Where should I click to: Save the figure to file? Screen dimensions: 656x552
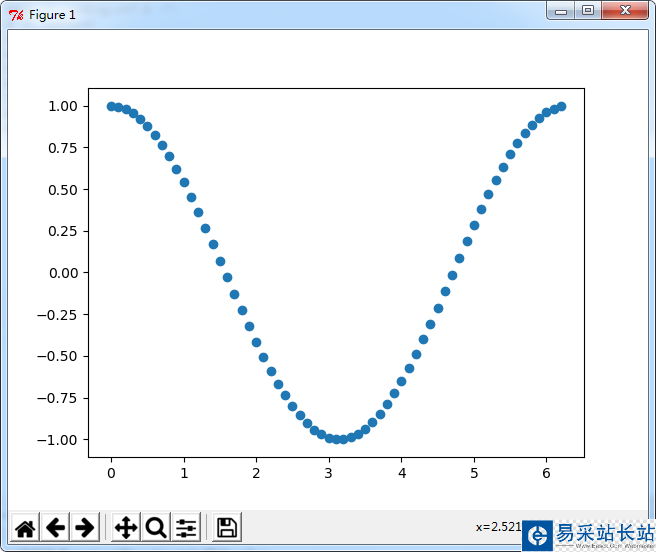227,527
